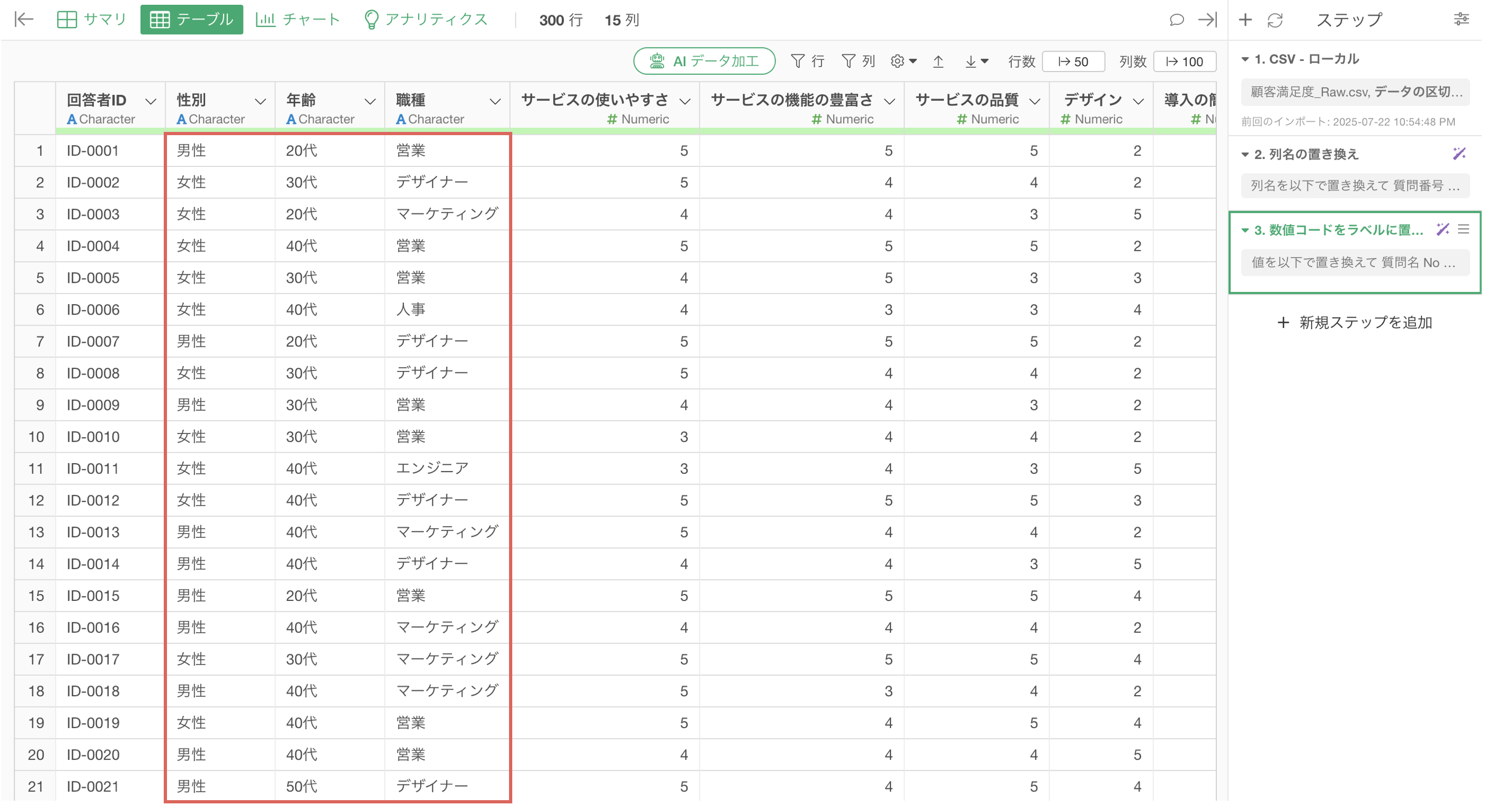Switch to the サマリ tab
Screen dimensions: 1491x812
(x=92, y=20)
